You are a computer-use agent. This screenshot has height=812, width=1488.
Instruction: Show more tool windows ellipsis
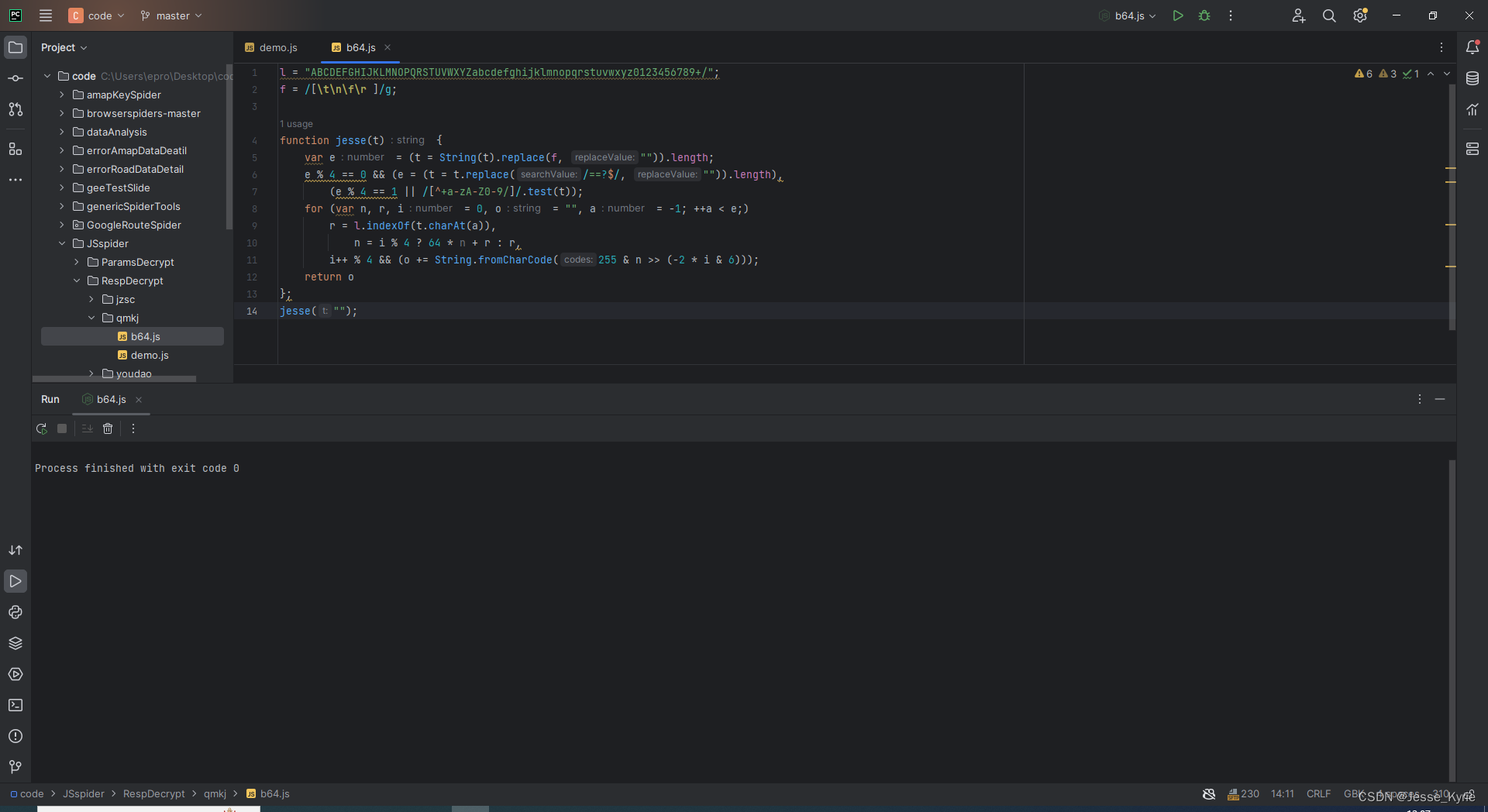click(15, 180)
